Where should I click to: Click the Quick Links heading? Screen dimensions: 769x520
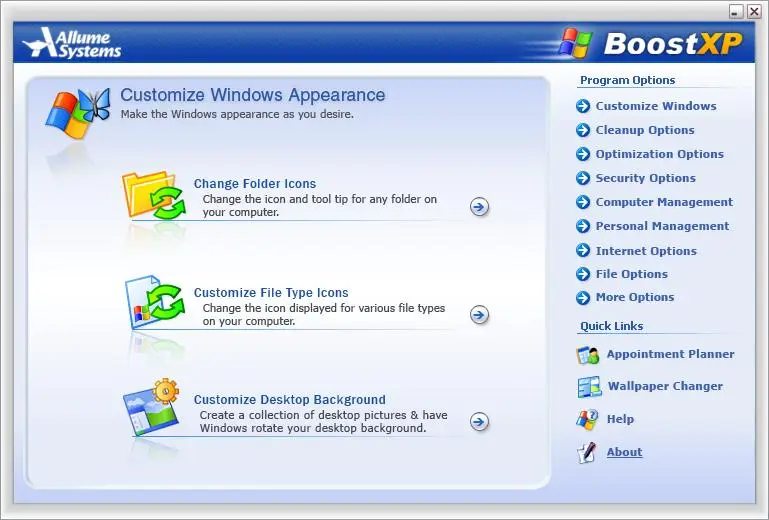pyautogui.click(x=612, y=326)
